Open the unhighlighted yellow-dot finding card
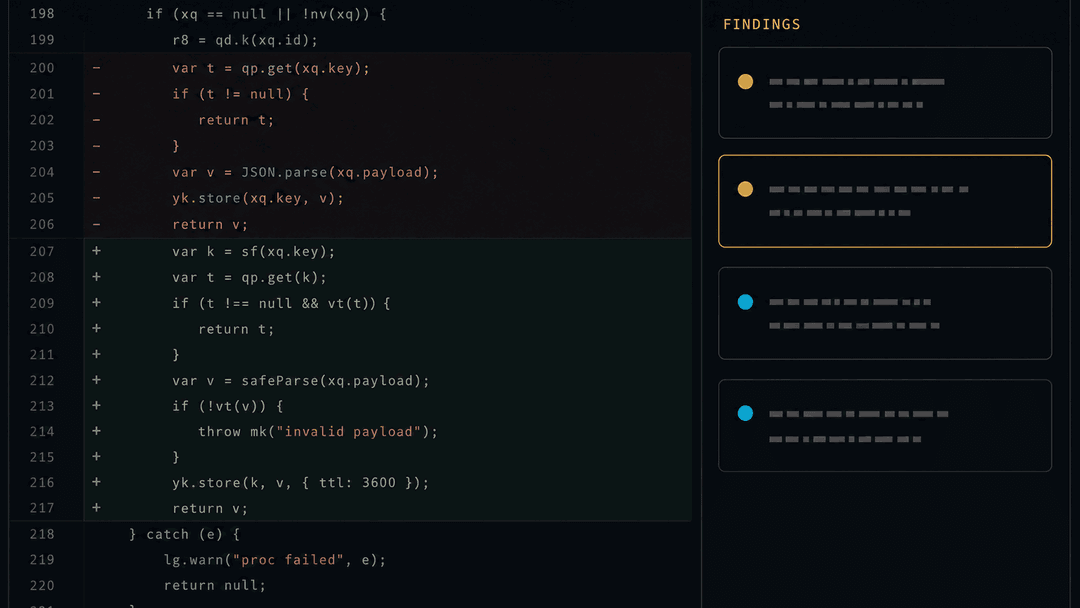Image resolution: width=1080 pixels, height=608 pixels. click(x=885, y=93)
